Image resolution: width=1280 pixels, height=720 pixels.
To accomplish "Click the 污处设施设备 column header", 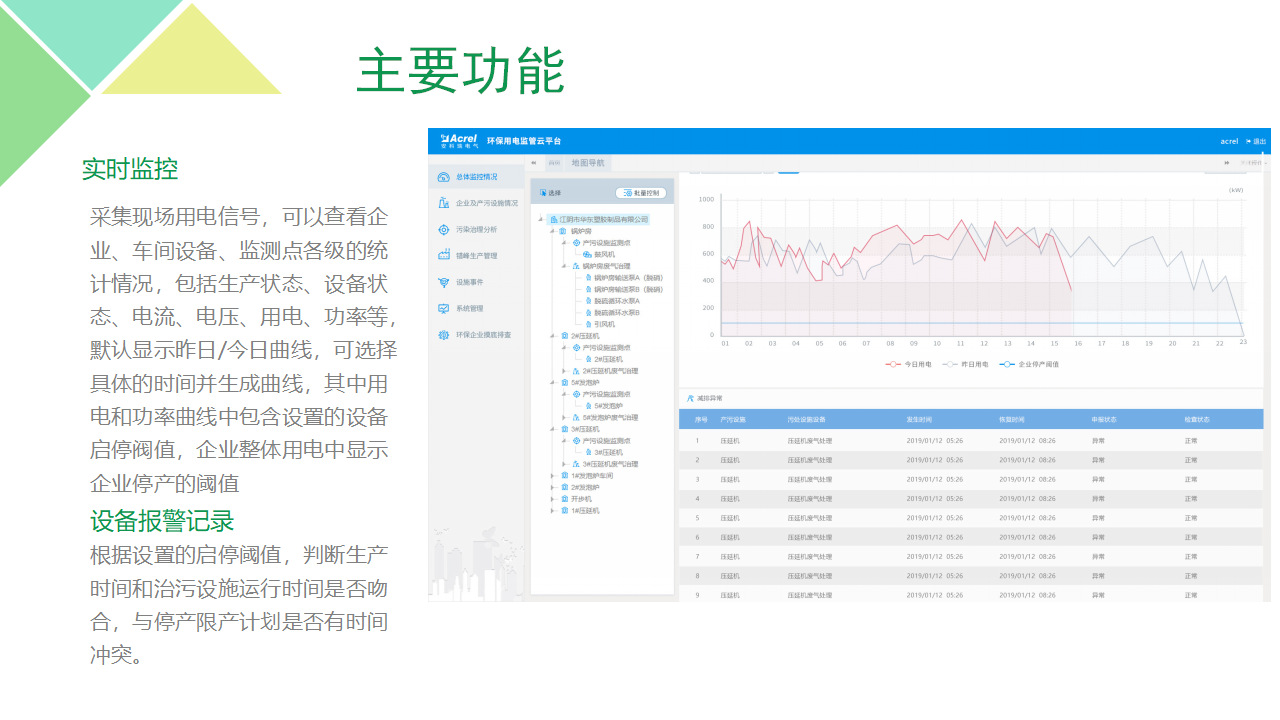I will pos(808,419).
